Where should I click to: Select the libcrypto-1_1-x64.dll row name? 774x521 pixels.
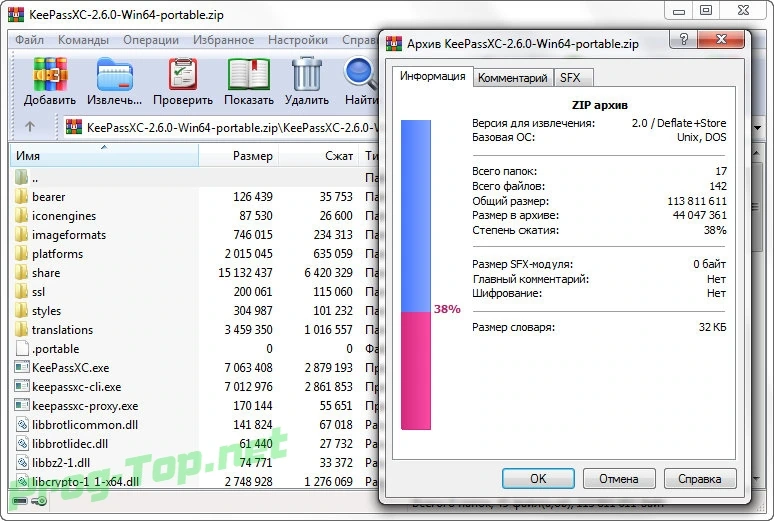pyautogui.click(x=85, y=481)
